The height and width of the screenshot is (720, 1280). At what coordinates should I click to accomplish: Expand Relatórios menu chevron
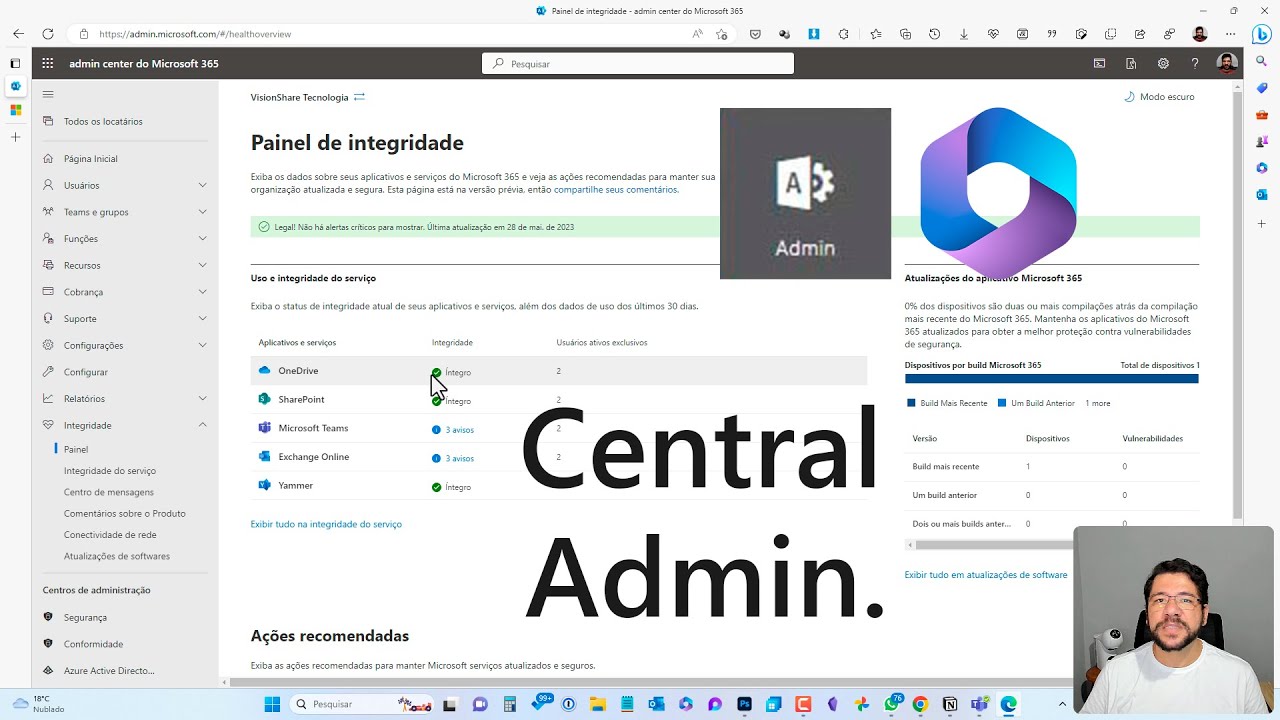(203, 399)
